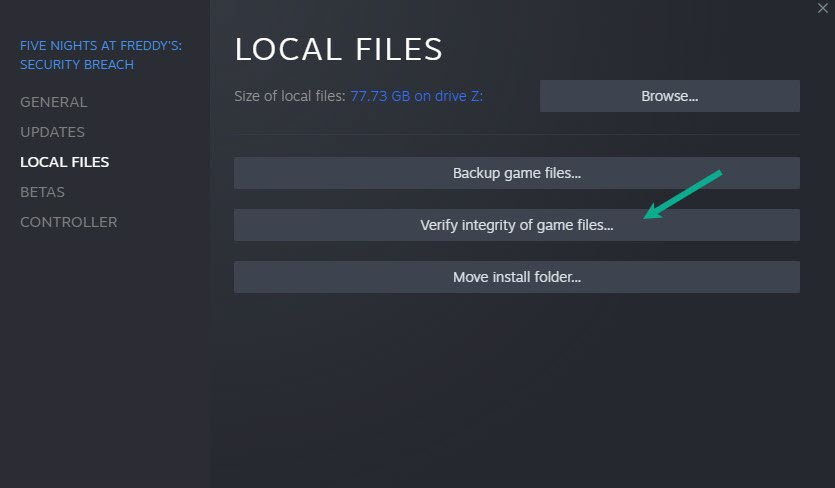
Task: Open the GENERAL settings section
Action: tap(53, 102)
